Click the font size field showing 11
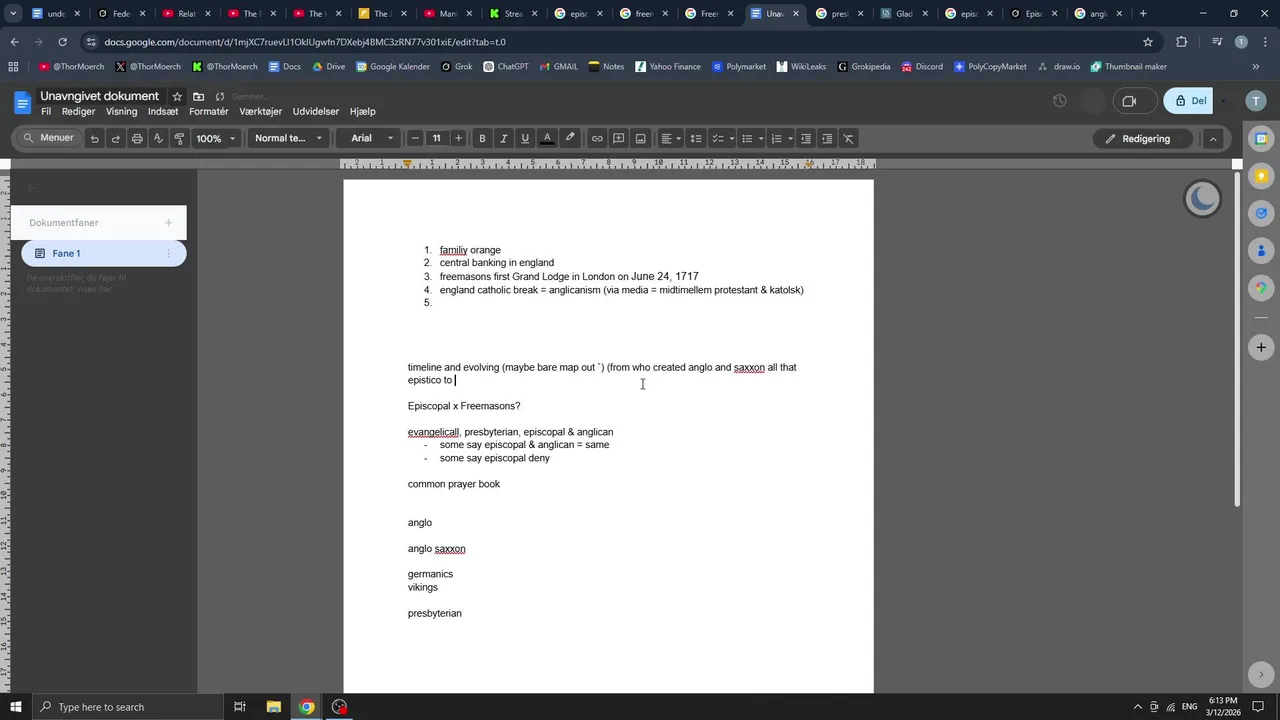This screenshot has height=720, width=1280. (436, 139)
